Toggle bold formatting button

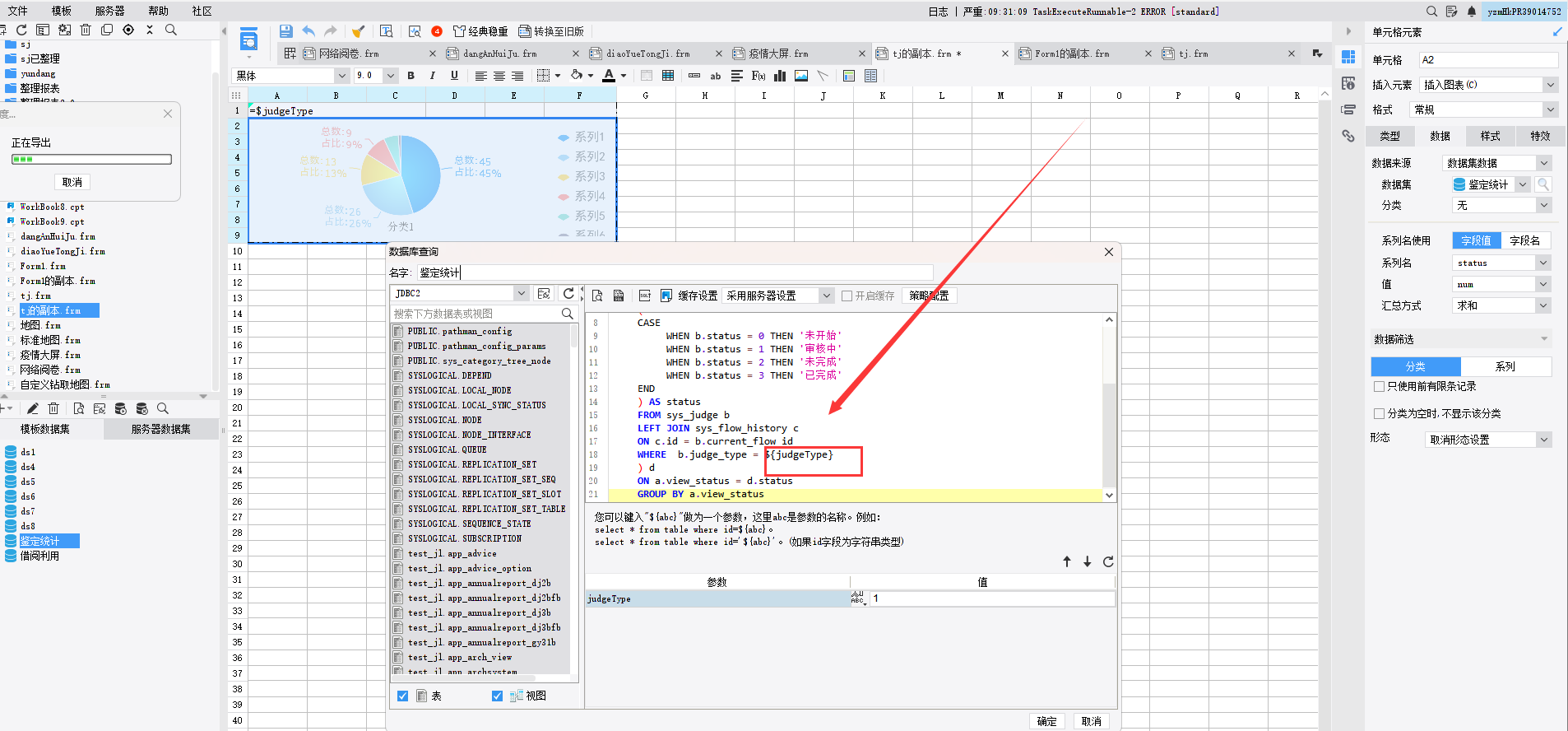click(411, 76)
